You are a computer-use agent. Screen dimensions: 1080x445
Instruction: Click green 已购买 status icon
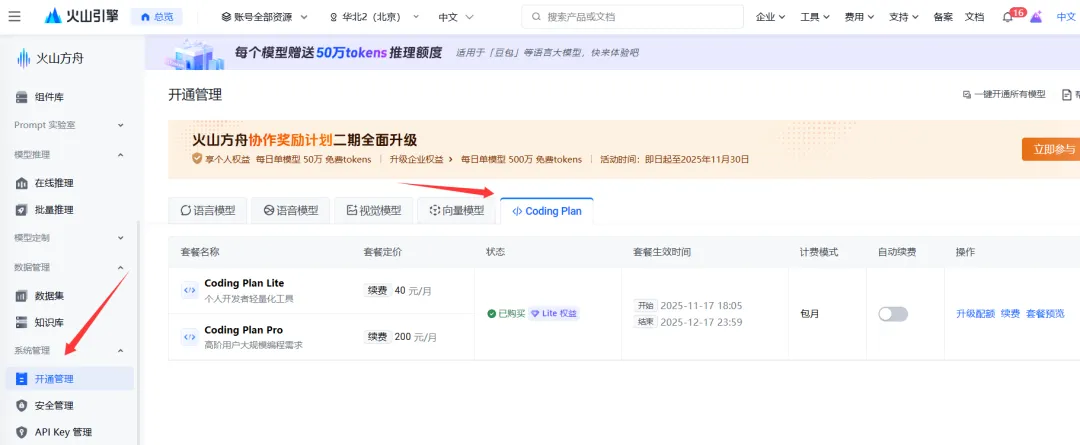pyautogui.click(x=492, y=313)
